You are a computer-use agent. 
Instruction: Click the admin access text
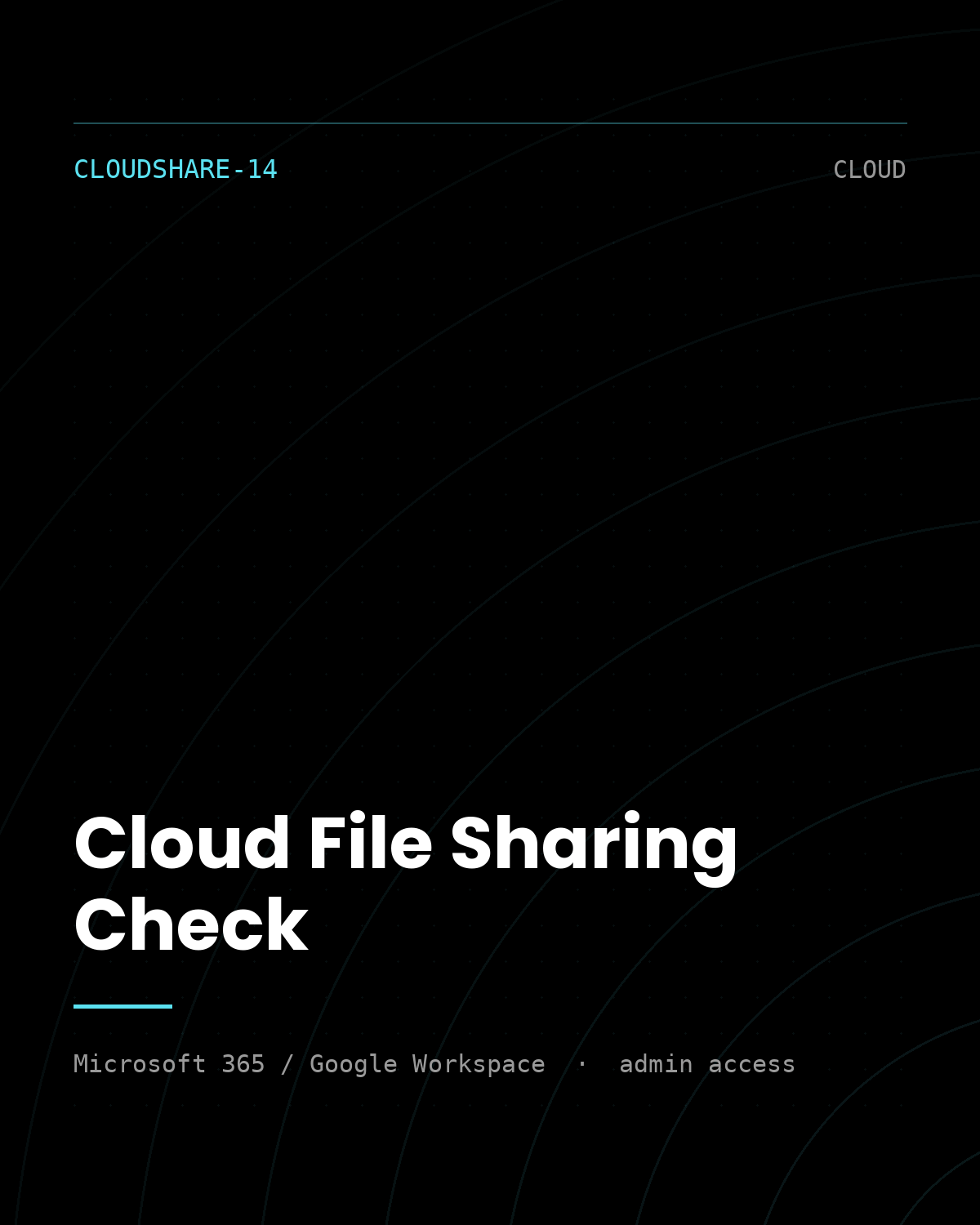(x=707, y=1064)
